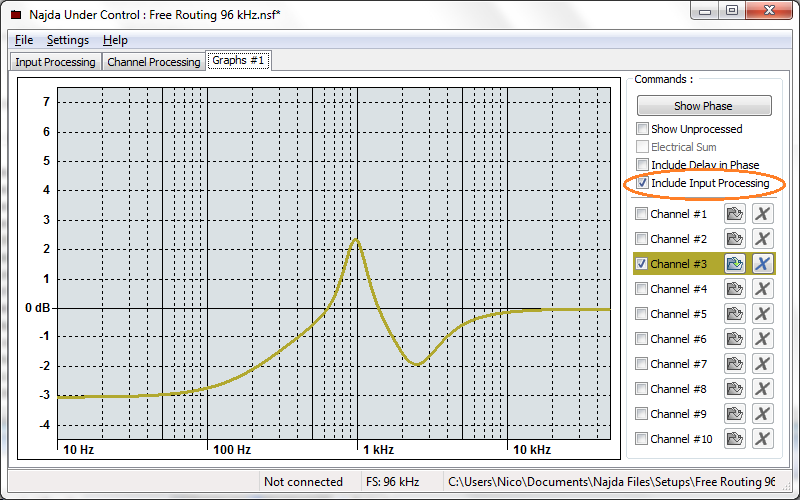Close the Najda Under Control window
The height and width of the screenshot is (500, 800).
769,10
